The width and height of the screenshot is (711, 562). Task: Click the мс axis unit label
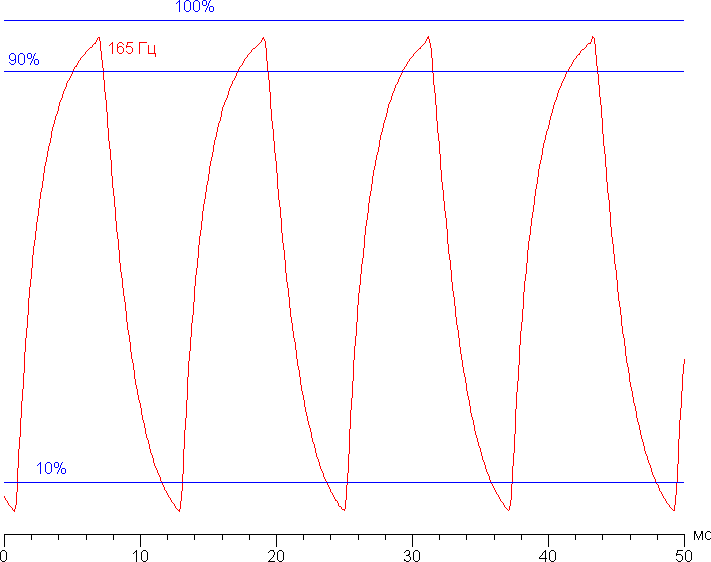[x=702, y=536]
